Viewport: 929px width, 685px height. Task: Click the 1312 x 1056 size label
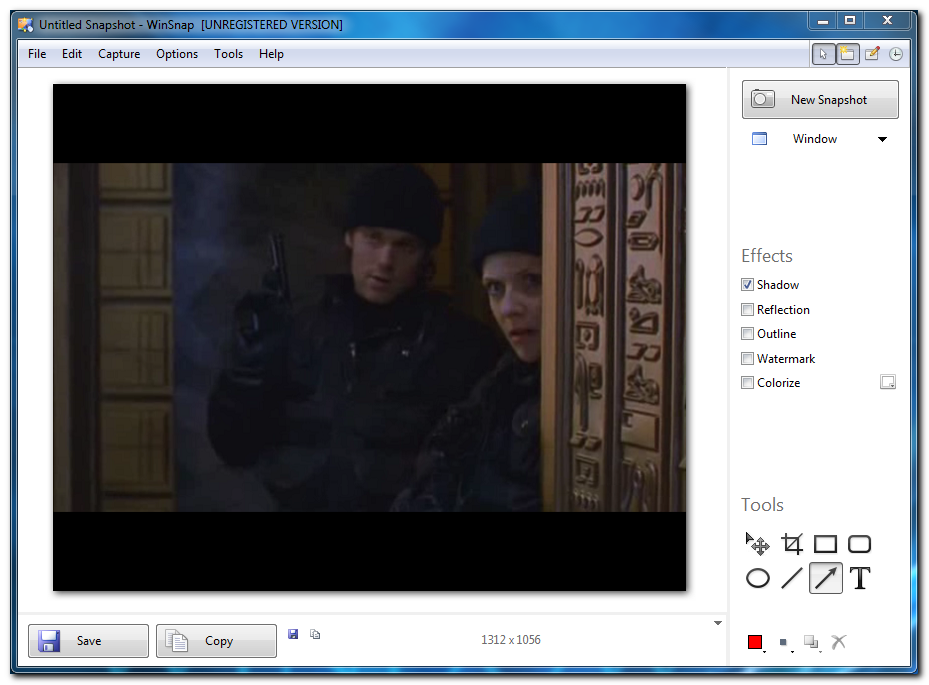(511, 640)
